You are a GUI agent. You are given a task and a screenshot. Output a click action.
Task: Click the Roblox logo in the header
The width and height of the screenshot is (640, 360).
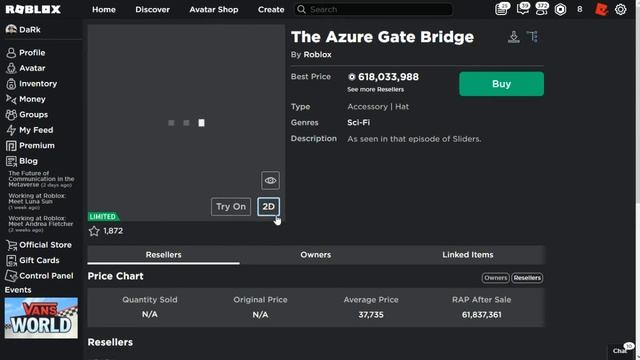coord(33,9)
